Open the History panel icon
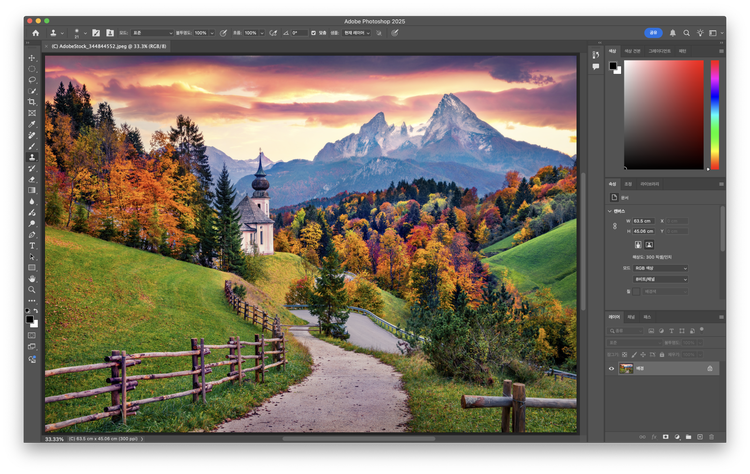Image resolution: width=750 pixels, height=474 pixels. (596, 55)
